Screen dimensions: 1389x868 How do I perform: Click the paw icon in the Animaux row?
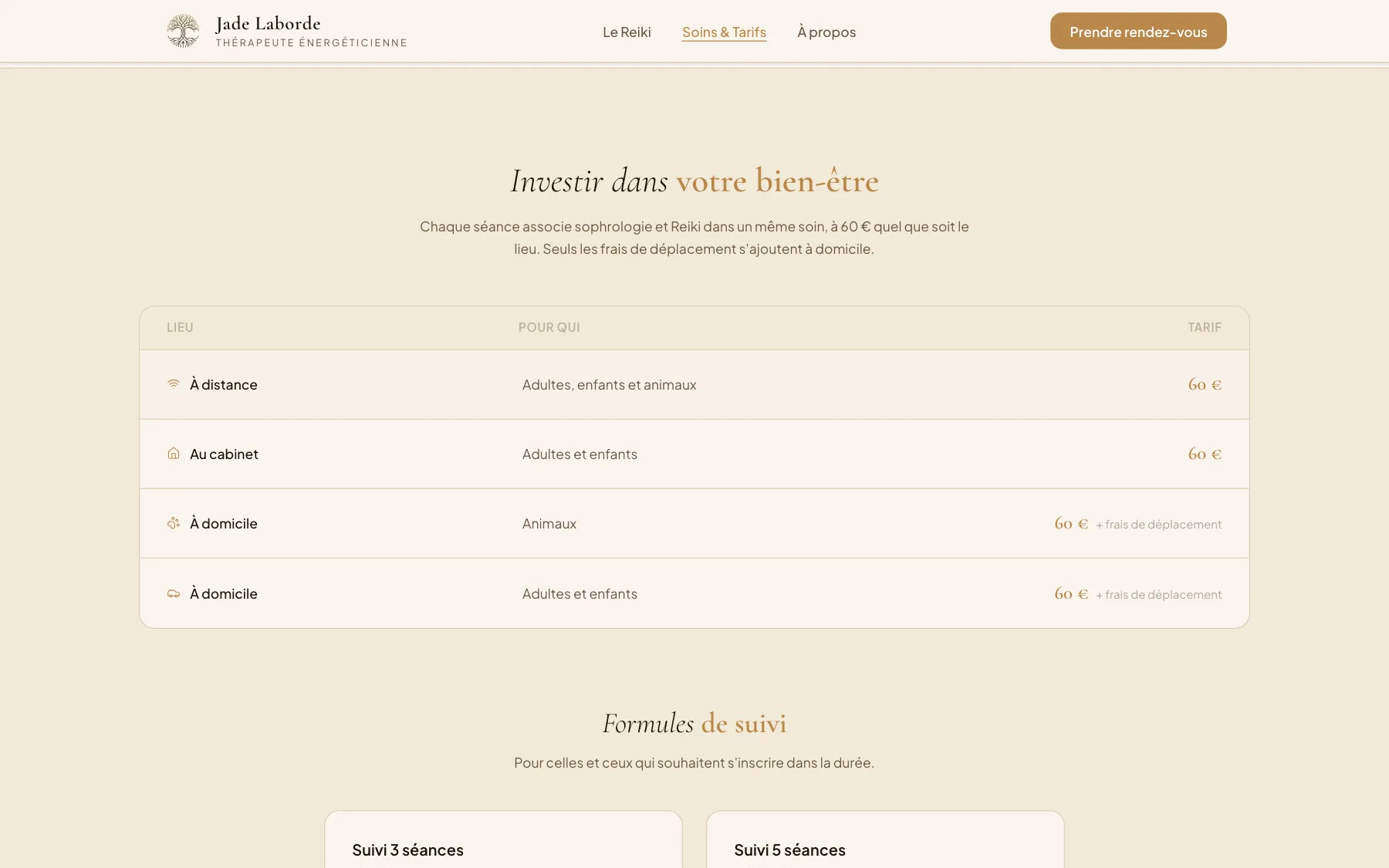174,522
